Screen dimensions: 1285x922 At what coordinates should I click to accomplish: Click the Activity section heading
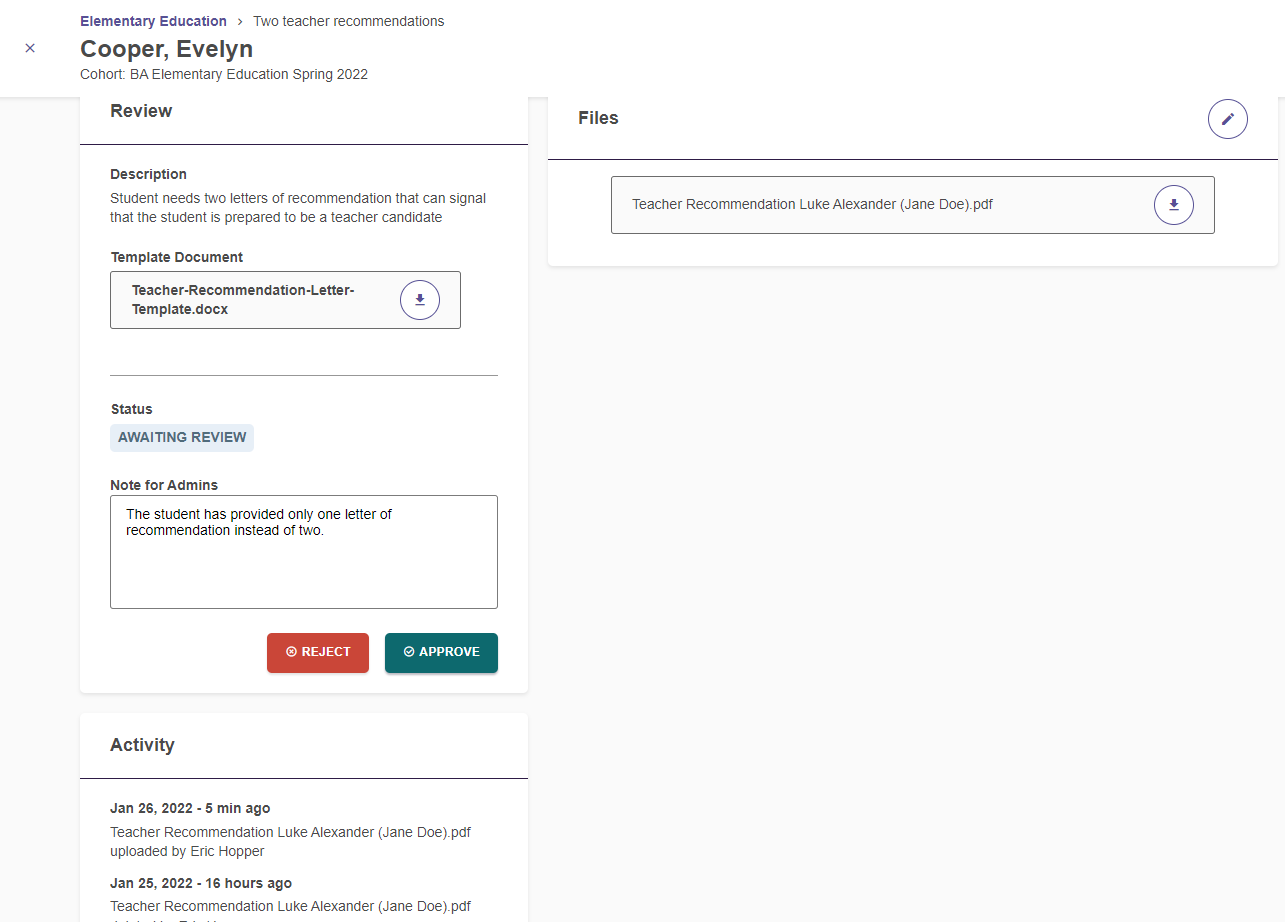tap(143, 745)
